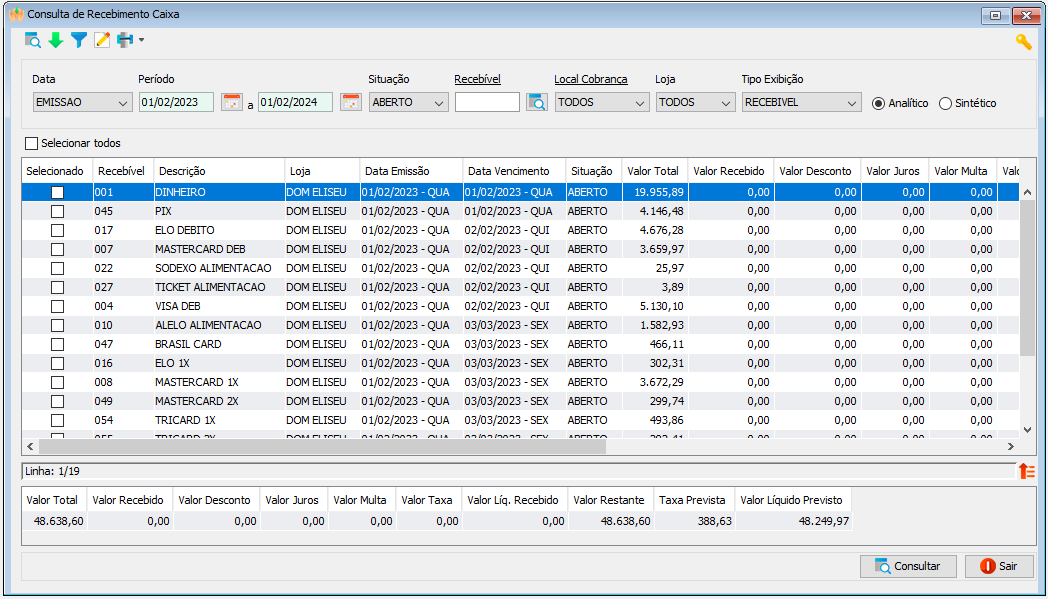The width and height of the screenshot is (1048, 599).
Task: Click the printer icon in toolbar
Action: click(125, 40)
